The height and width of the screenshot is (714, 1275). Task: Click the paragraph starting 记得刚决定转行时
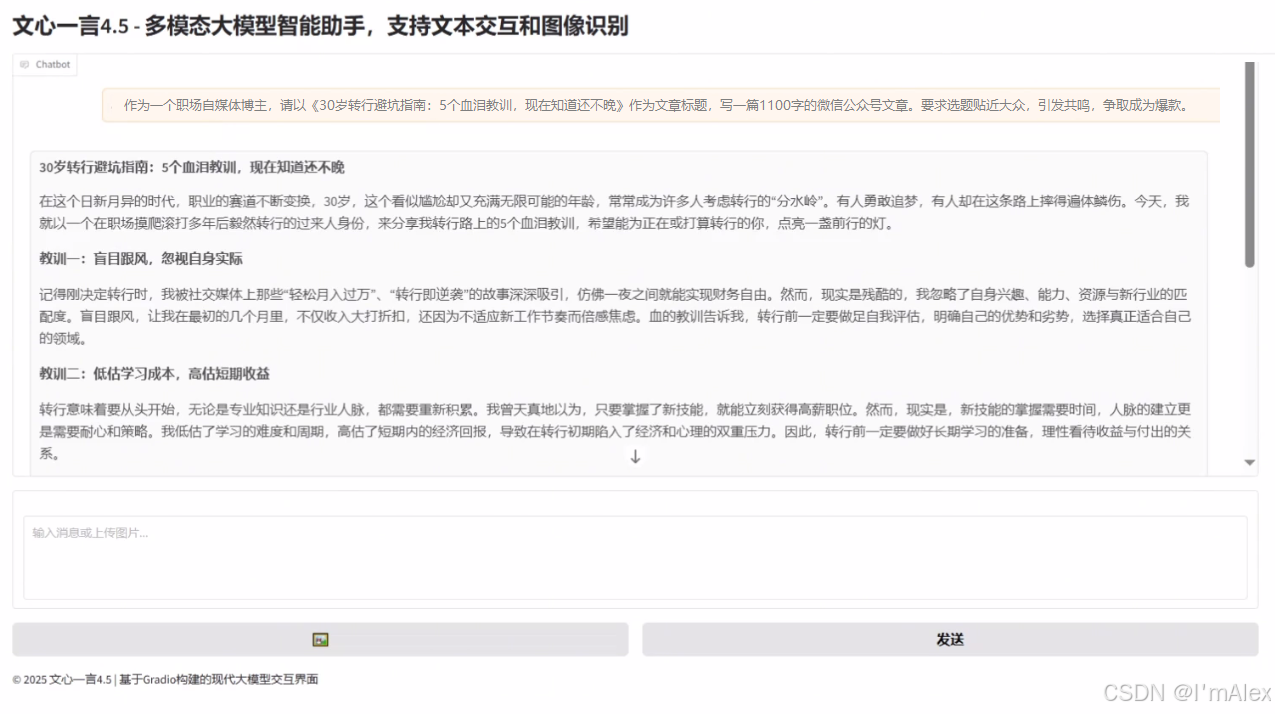coord(614,316)
